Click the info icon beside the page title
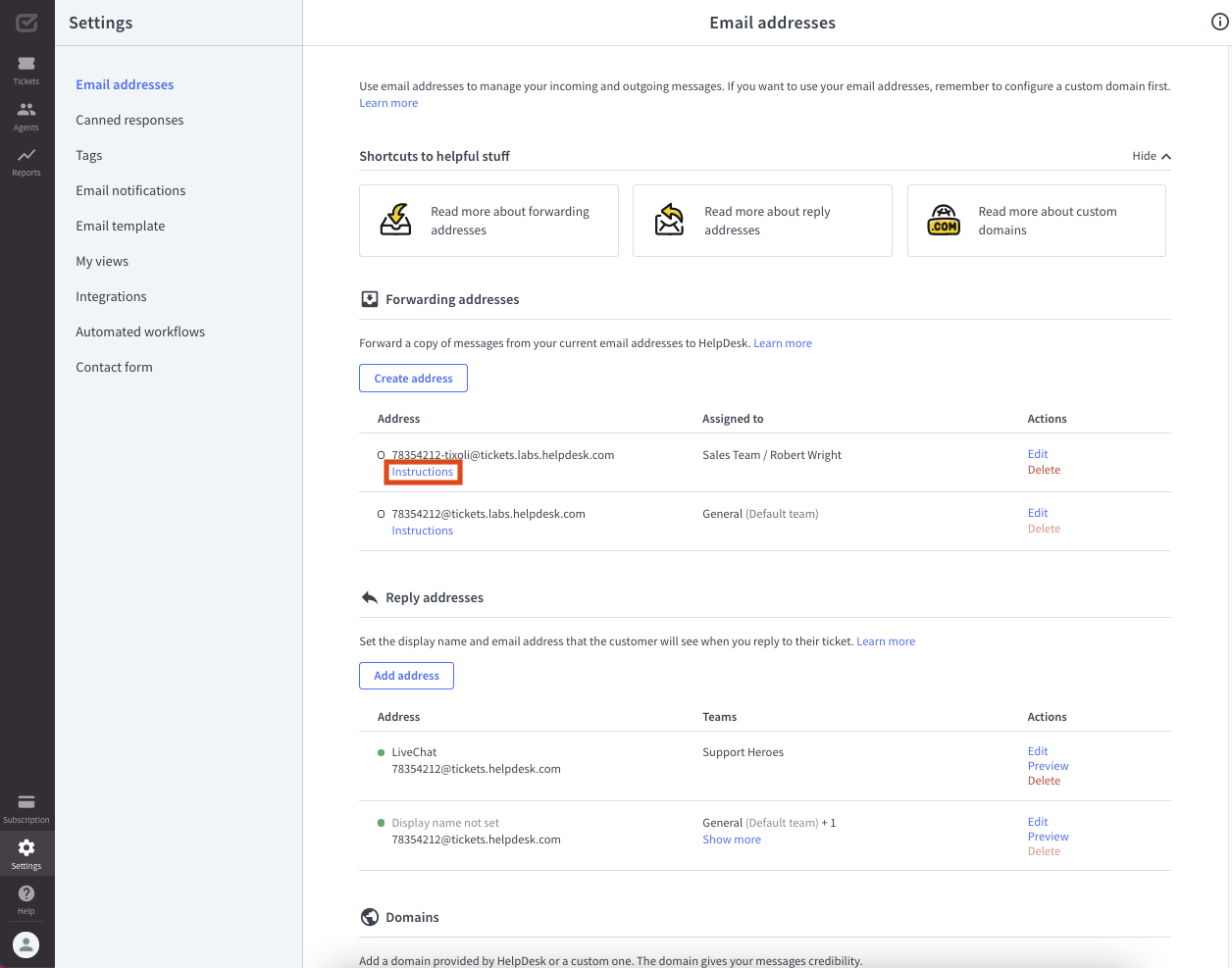This screenshot has height=968, width=1232. coord(1219,23)
